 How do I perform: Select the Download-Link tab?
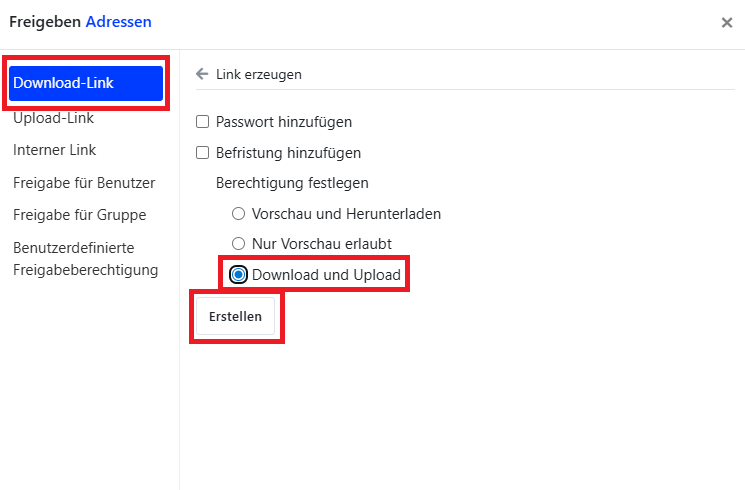86,83
